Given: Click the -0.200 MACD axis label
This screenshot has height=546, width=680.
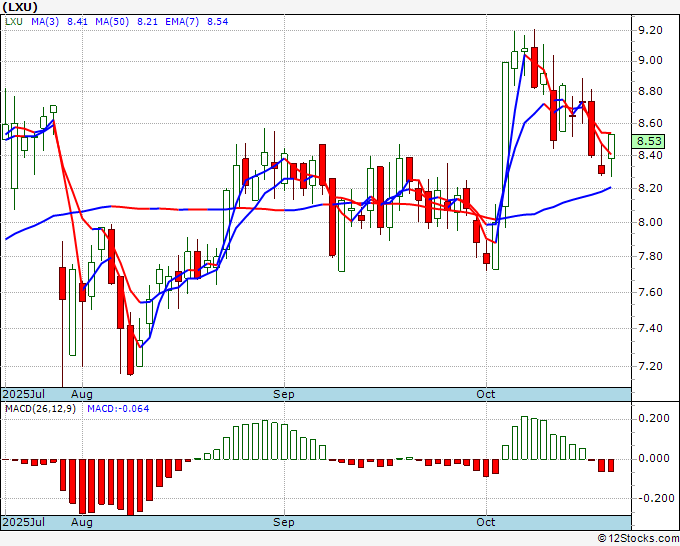Looking at the screenshot, I should (x=655, y=498).
